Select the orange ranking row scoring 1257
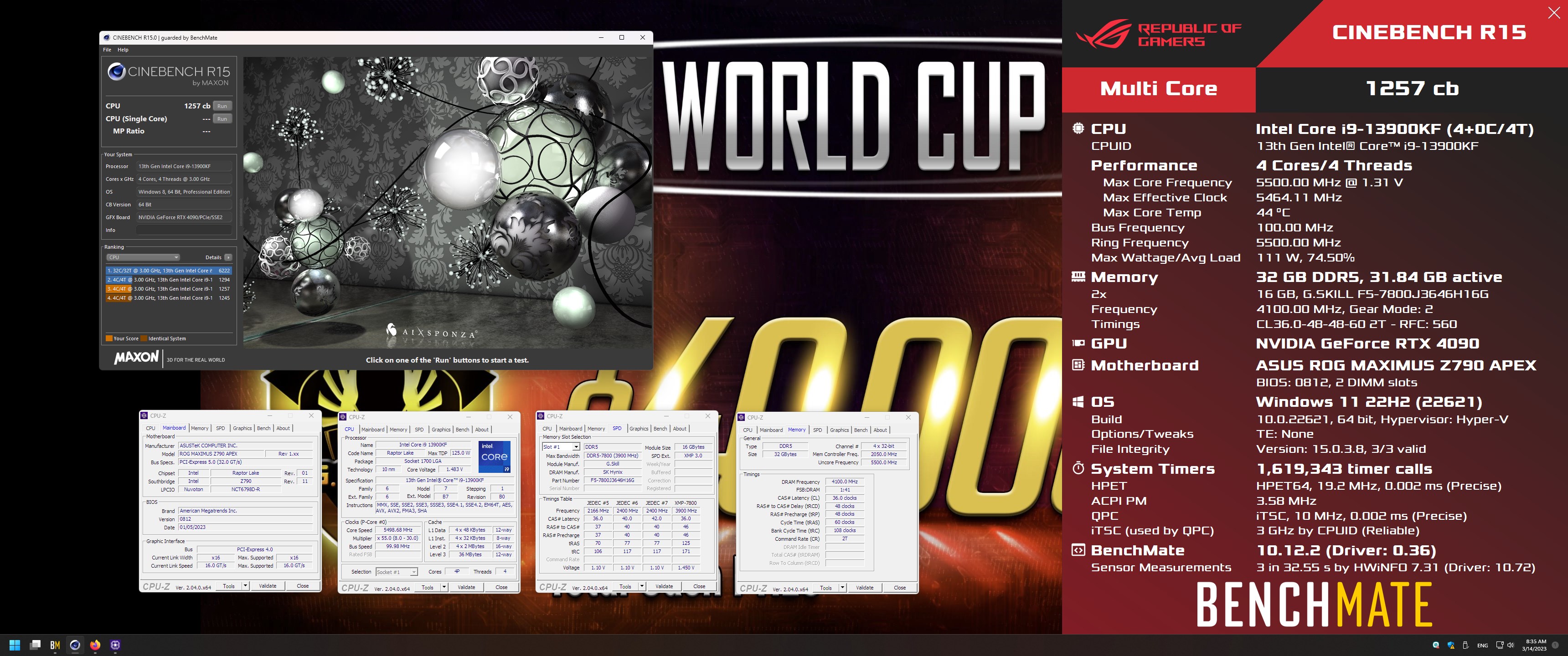The height and width of the screenshot is (656, 1568). pos(168,289)
